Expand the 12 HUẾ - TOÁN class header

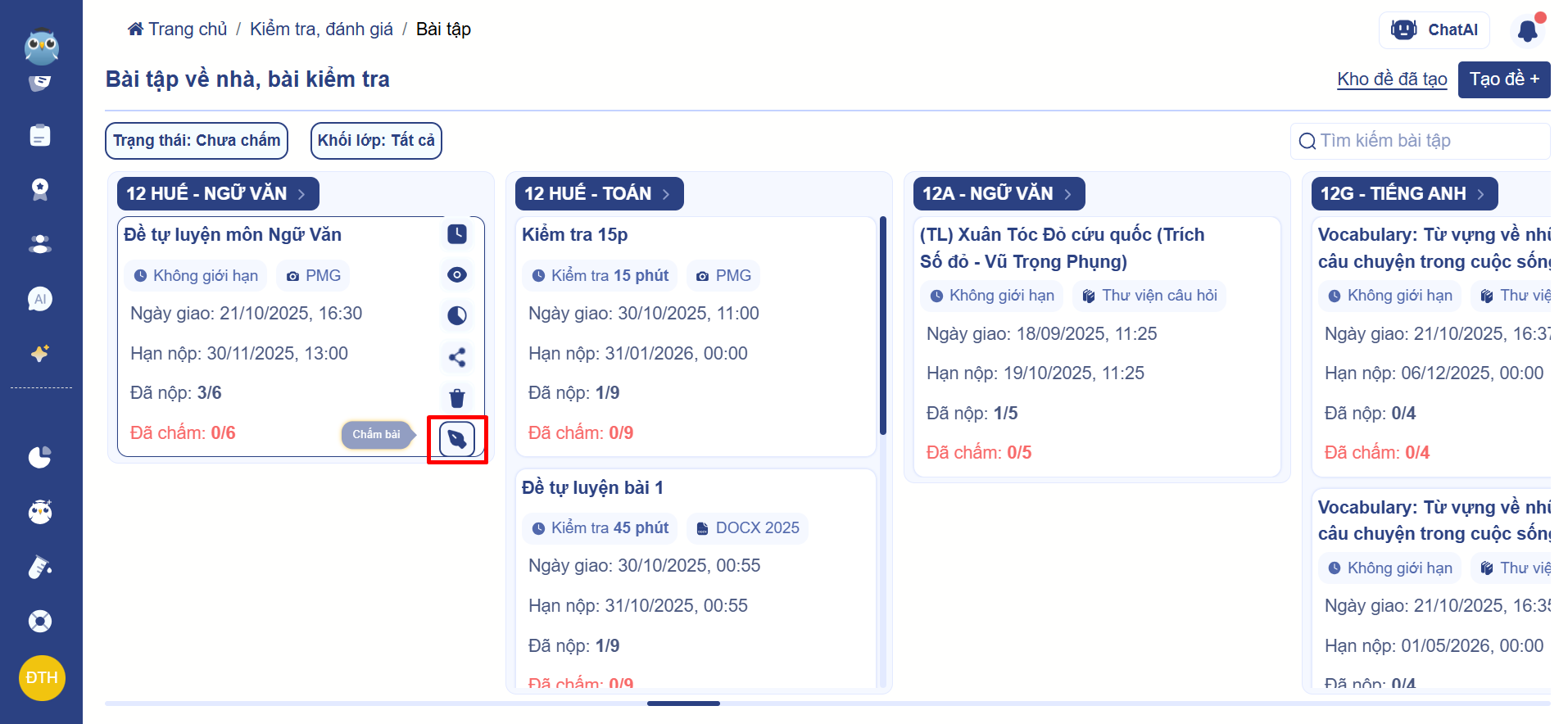[599, 194]
